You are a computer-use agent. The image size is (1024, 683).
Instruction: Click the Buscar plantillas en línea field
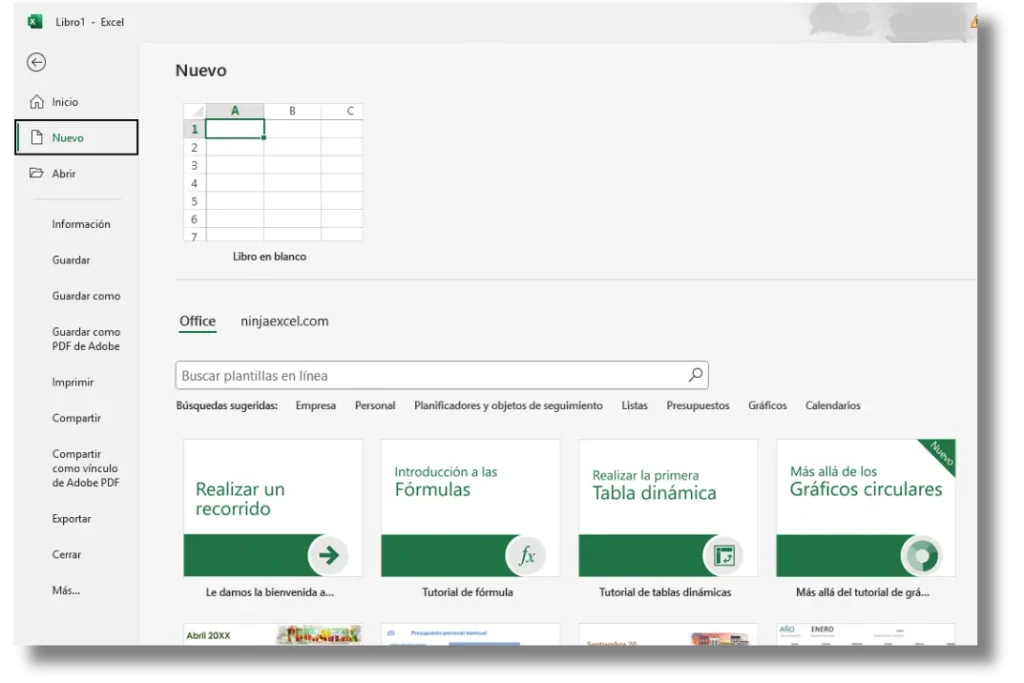click(x=442, y=375)
